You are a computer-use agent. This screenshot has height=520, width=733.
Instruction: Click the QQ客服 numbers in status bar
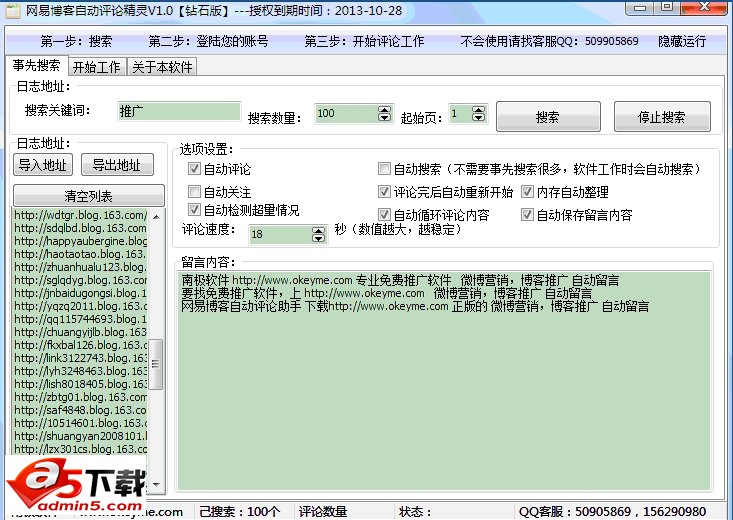(612, 512)
